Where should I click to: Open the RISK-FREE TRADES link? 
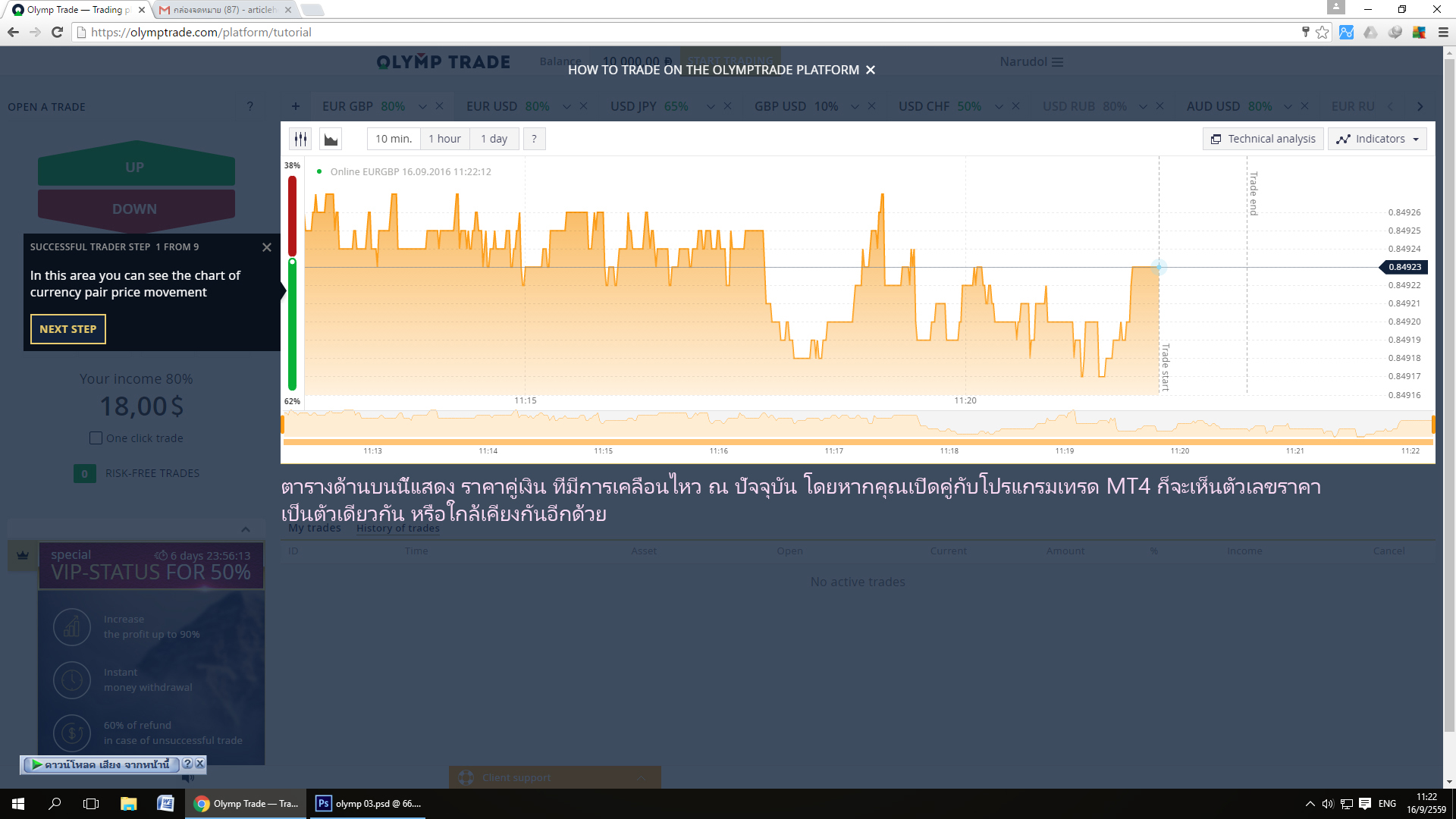pyautogui.click(x=152, y=473)
